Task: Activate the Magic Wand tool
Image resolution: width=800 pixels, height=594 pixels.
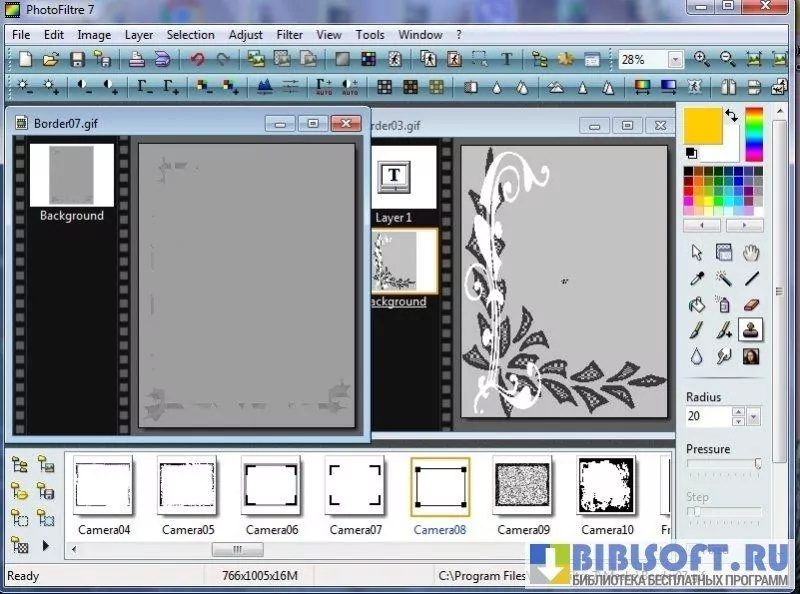Action: tap(724, 279)
